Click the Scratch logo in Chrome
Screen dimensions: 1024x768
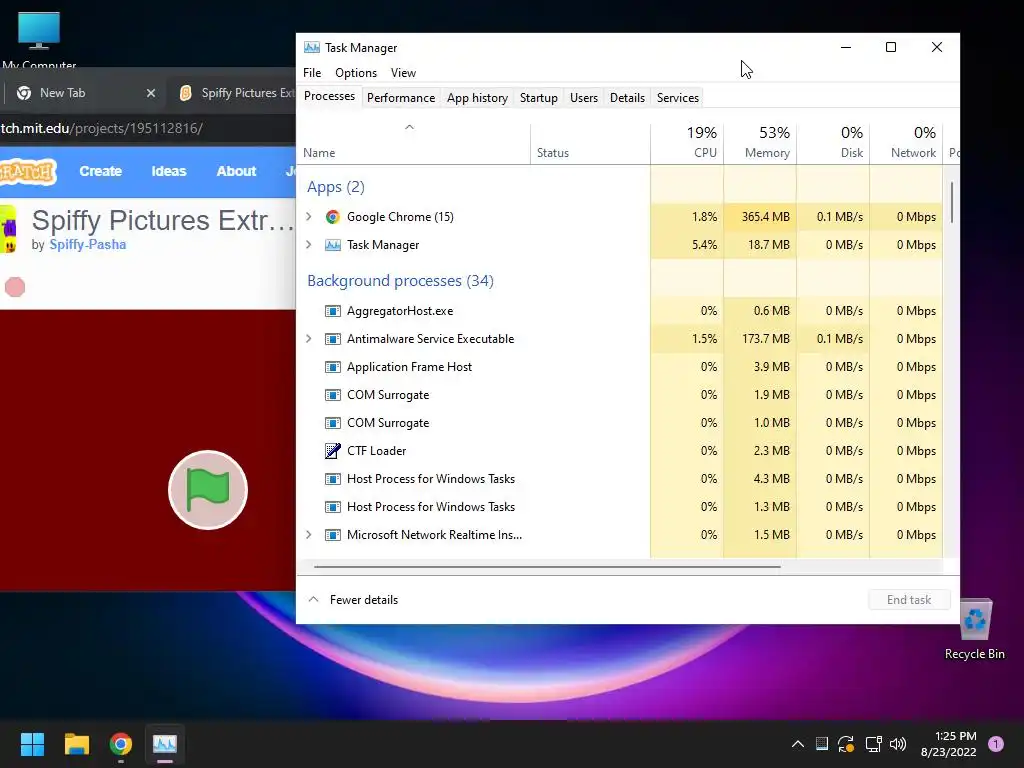[27, 172]
